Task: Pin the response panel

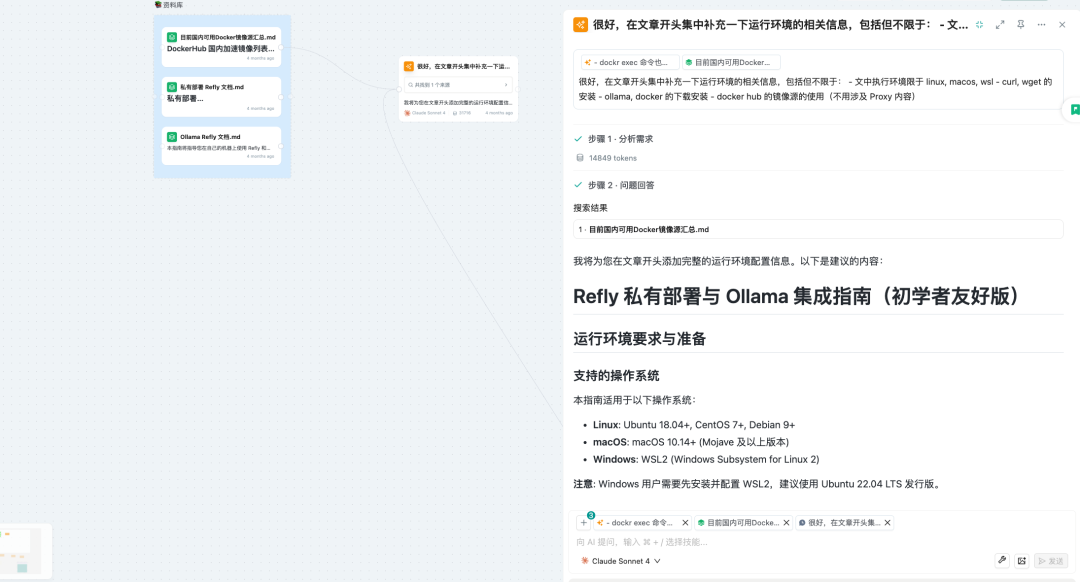Action: [x=1021, y=25]
